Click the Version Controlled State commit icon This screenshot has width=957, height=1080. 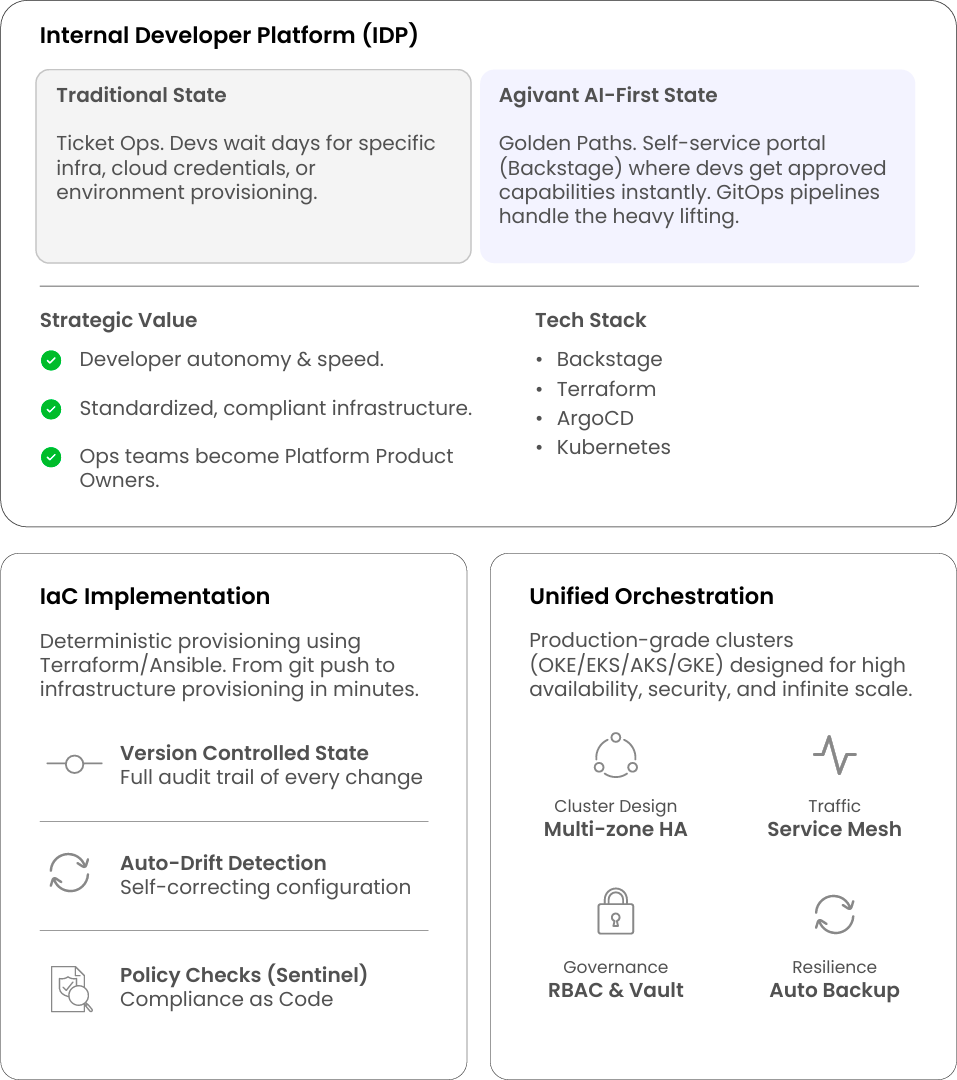point(74,765)
